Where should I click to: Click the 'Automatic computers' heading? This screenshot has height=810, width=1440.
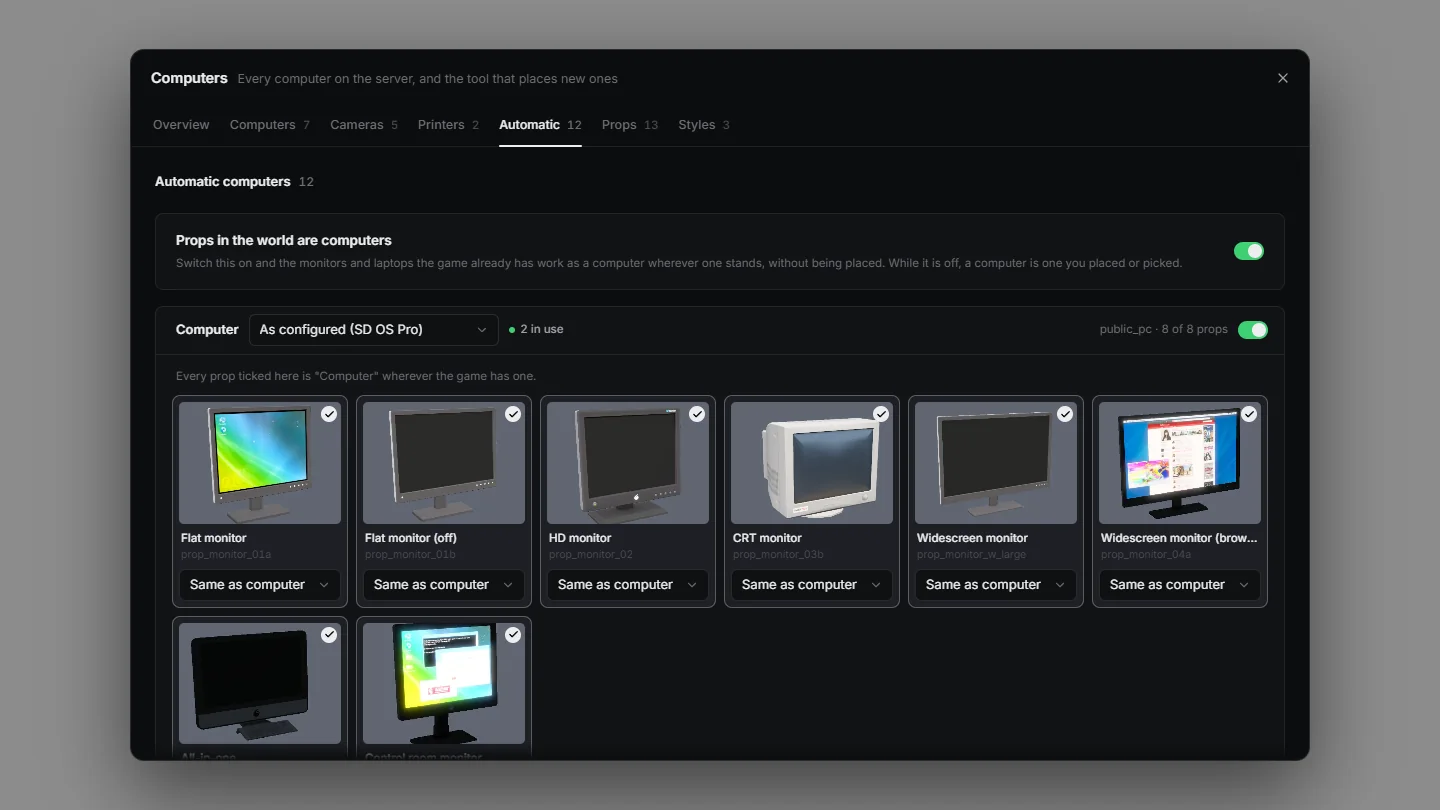(223, 181)
